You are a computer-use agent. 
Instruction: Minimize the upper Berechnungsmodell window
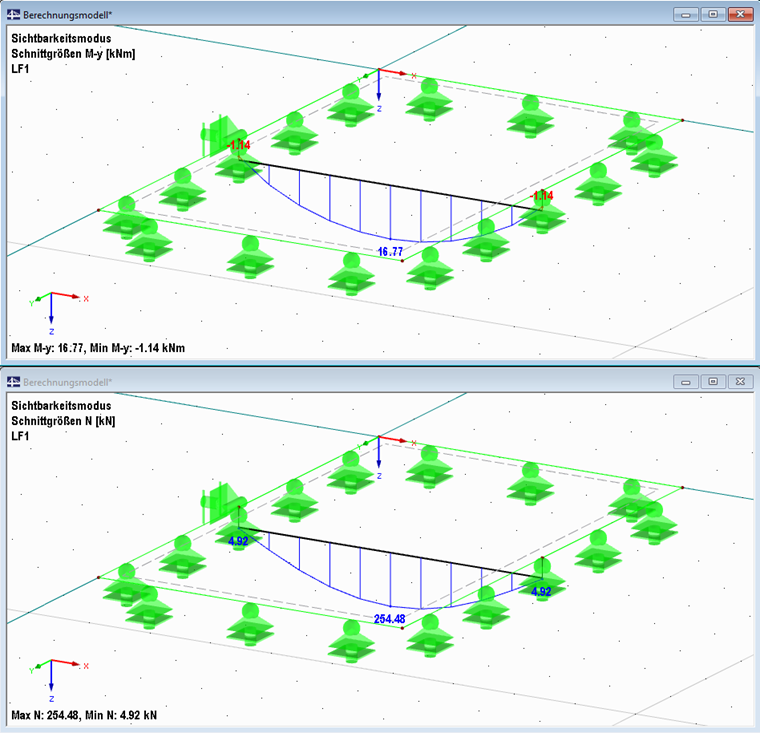pos(685,15)
